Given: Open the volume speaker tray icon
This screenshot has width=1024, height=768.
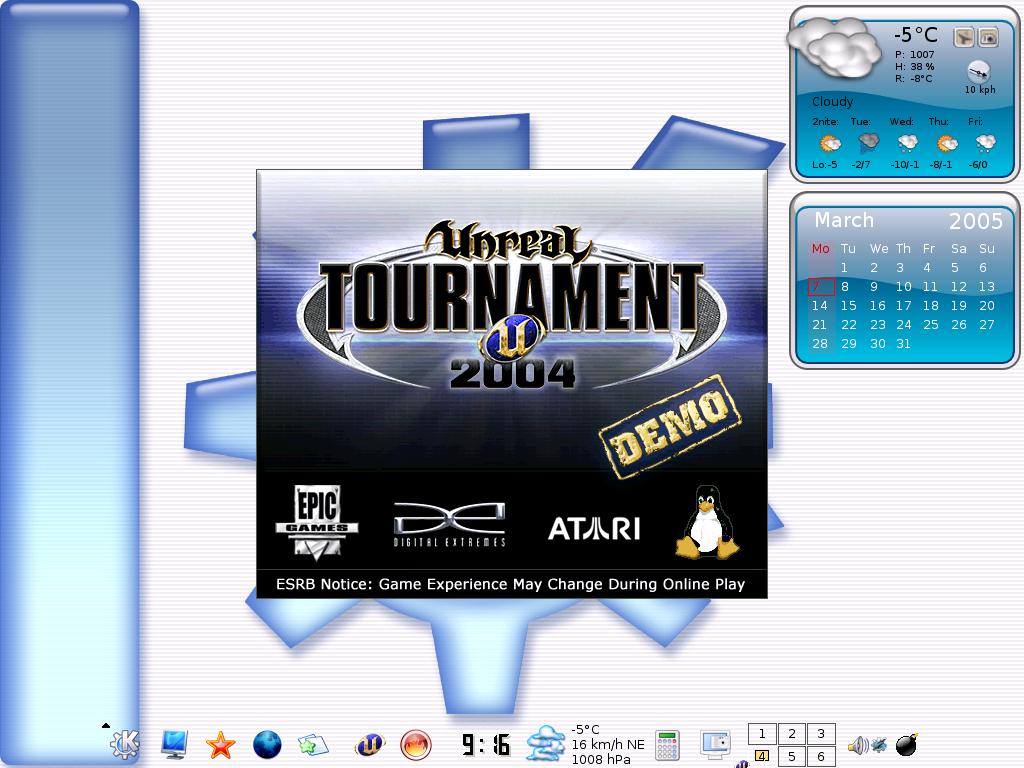Looking at the screenshot, I should pyautogui.click(x=857, y=745).
